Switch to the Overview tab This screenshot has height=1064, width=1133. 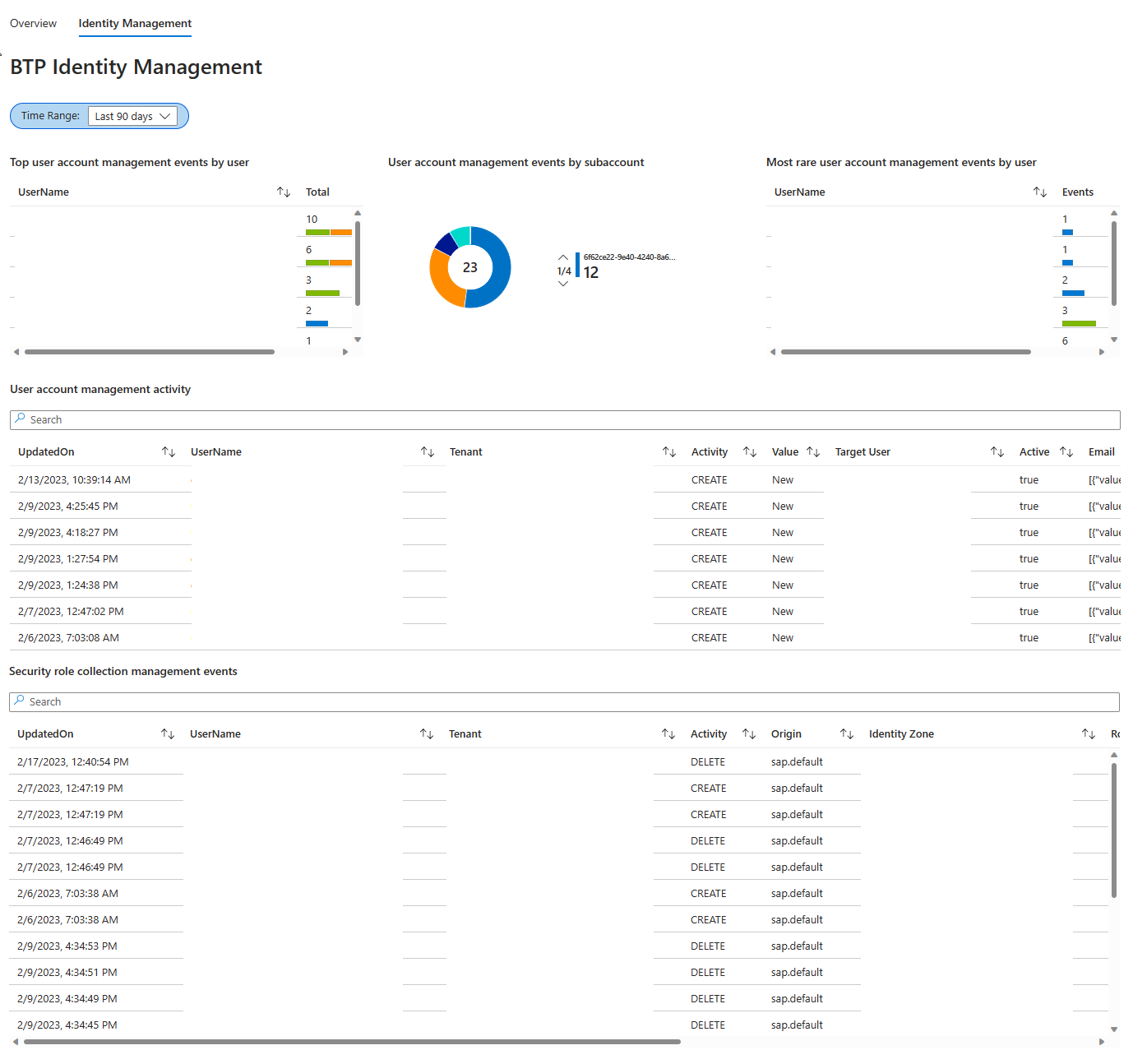tap(33, 23)
